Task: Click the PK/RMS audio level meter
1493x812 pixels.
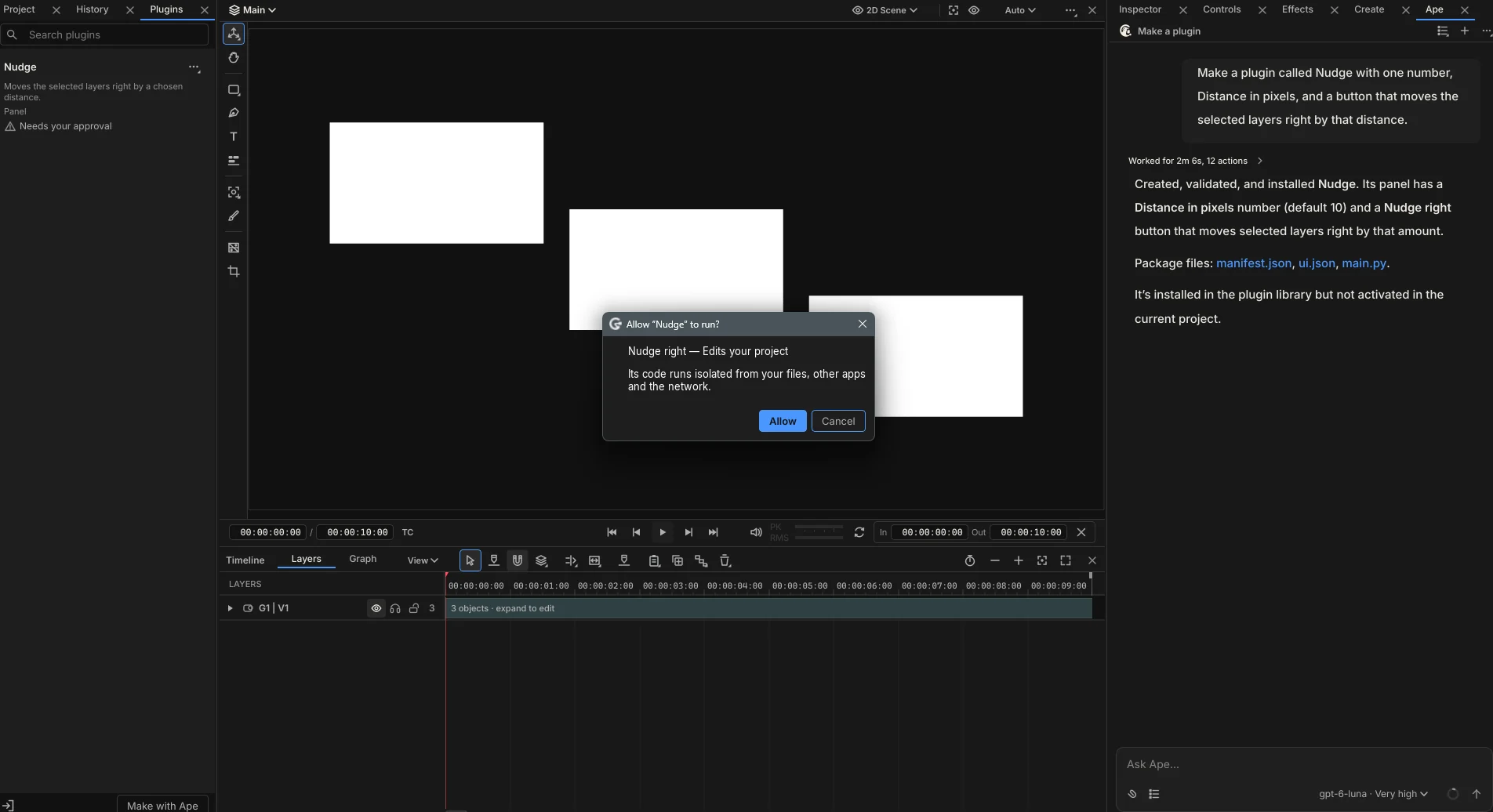Action: point(807,532)
